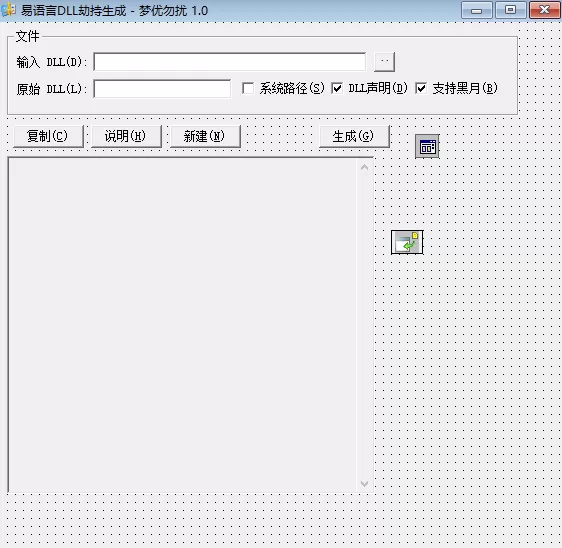Maximize the 易语言DLL劫持生成 window
The image size is (562, 548).
[x=510, y=10]
